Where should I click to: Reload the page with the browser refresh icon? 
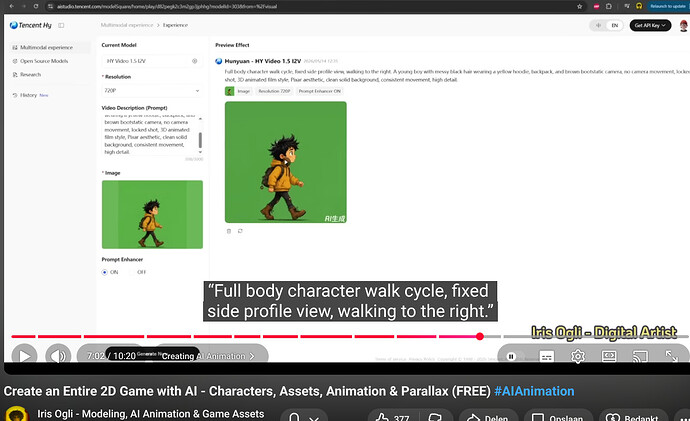point(36,6)
